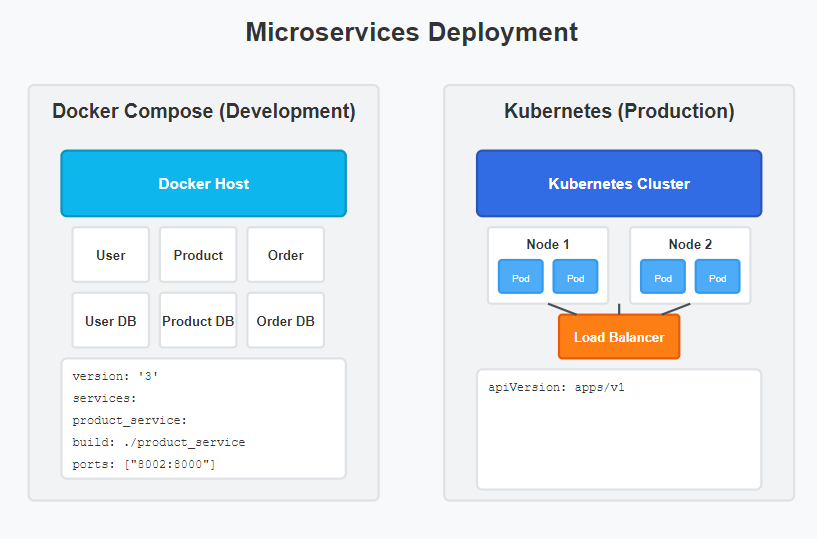Click the "product_service:" code line

coord(130,420)
